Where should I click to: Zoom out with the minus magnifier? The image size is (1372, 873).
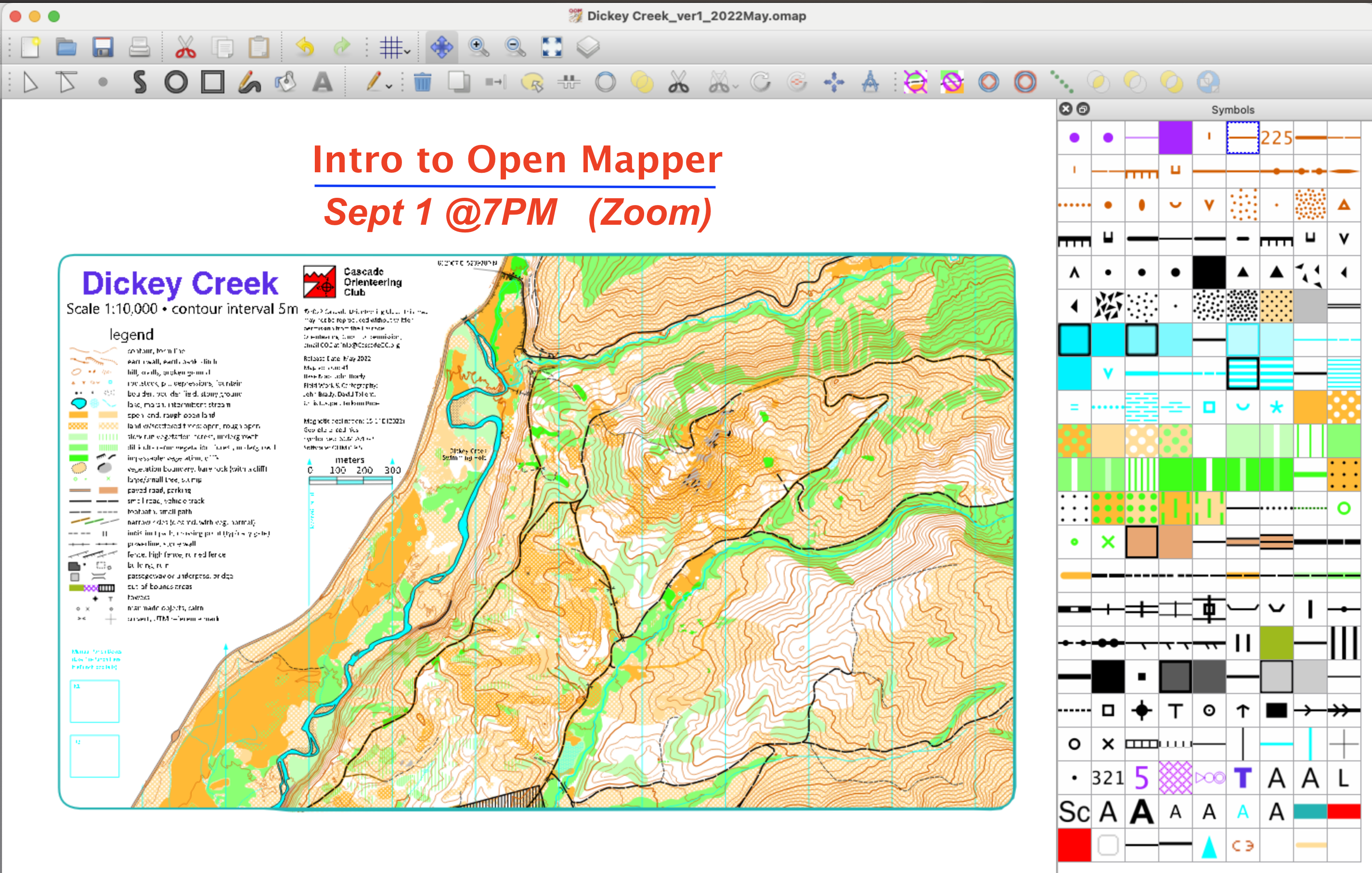pos(515,47)
